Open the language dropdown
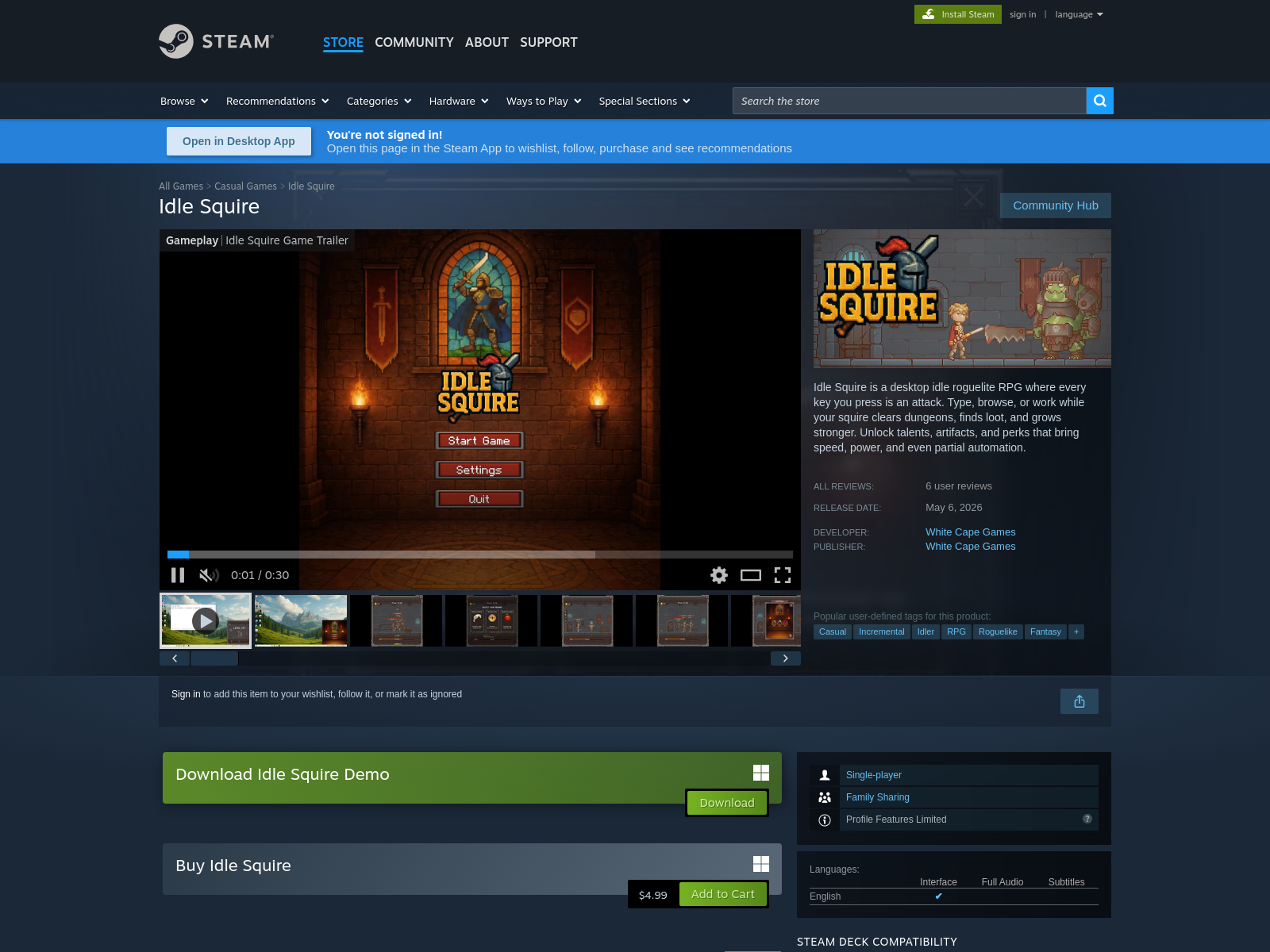 pos(1079,14)
